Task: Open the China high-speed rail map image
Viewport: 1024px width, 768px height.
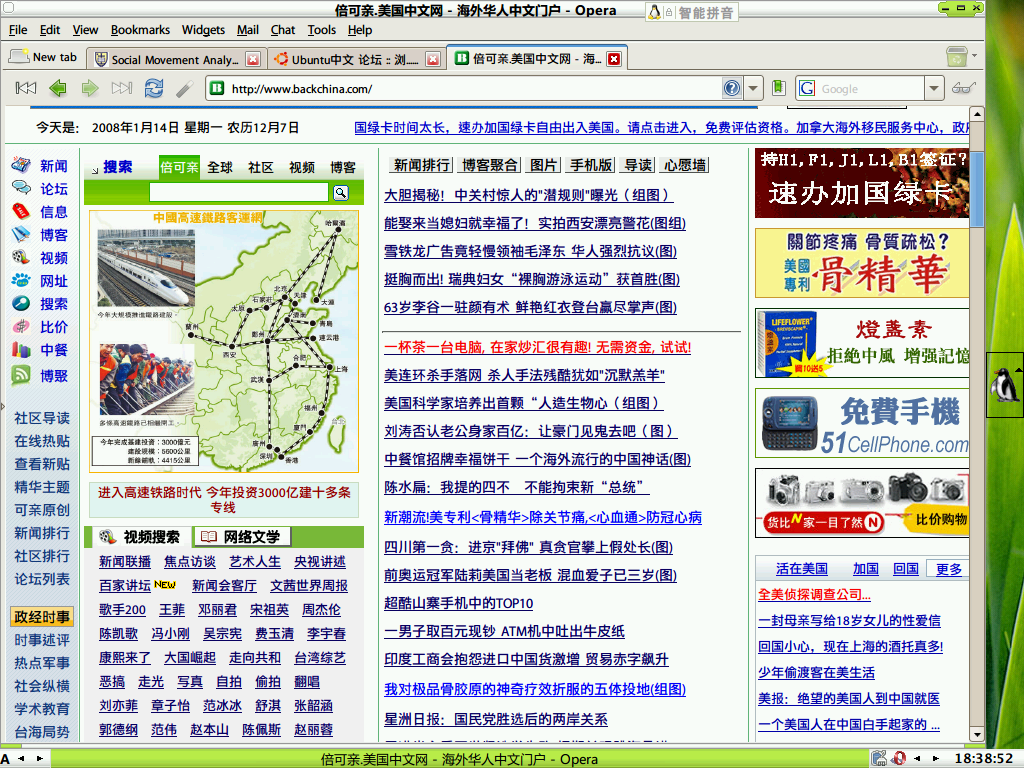Action: click(x=224, y=341)
